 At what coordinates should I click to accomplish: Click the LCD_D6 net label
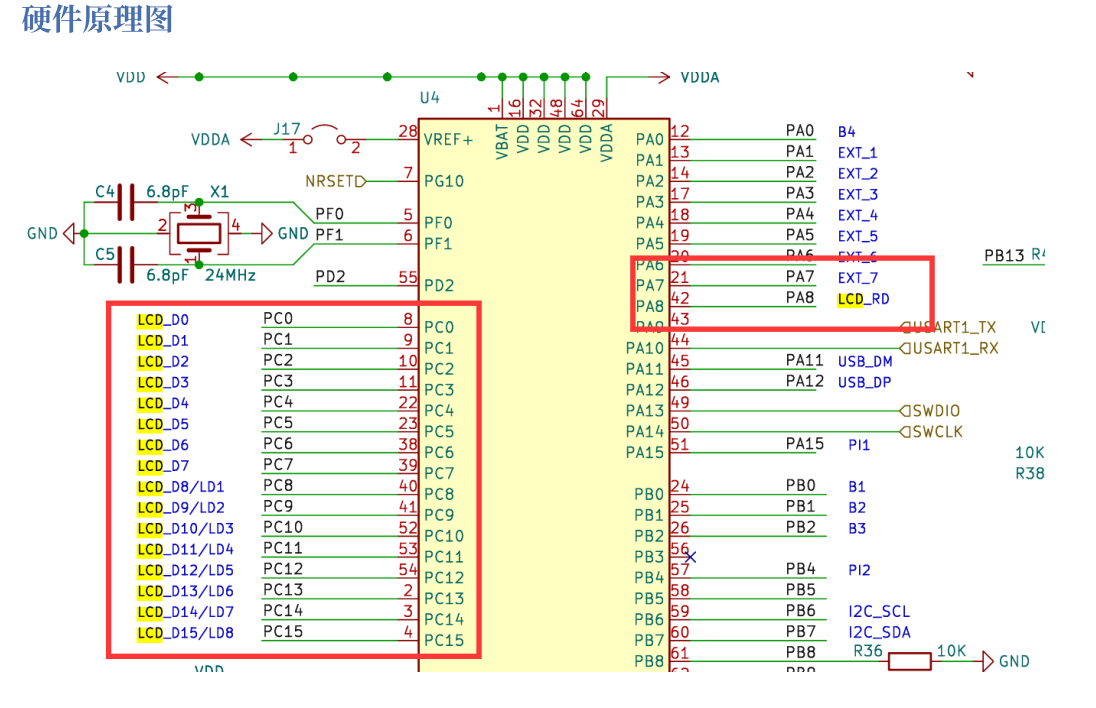pyautogui.click(x=163, y=445)
